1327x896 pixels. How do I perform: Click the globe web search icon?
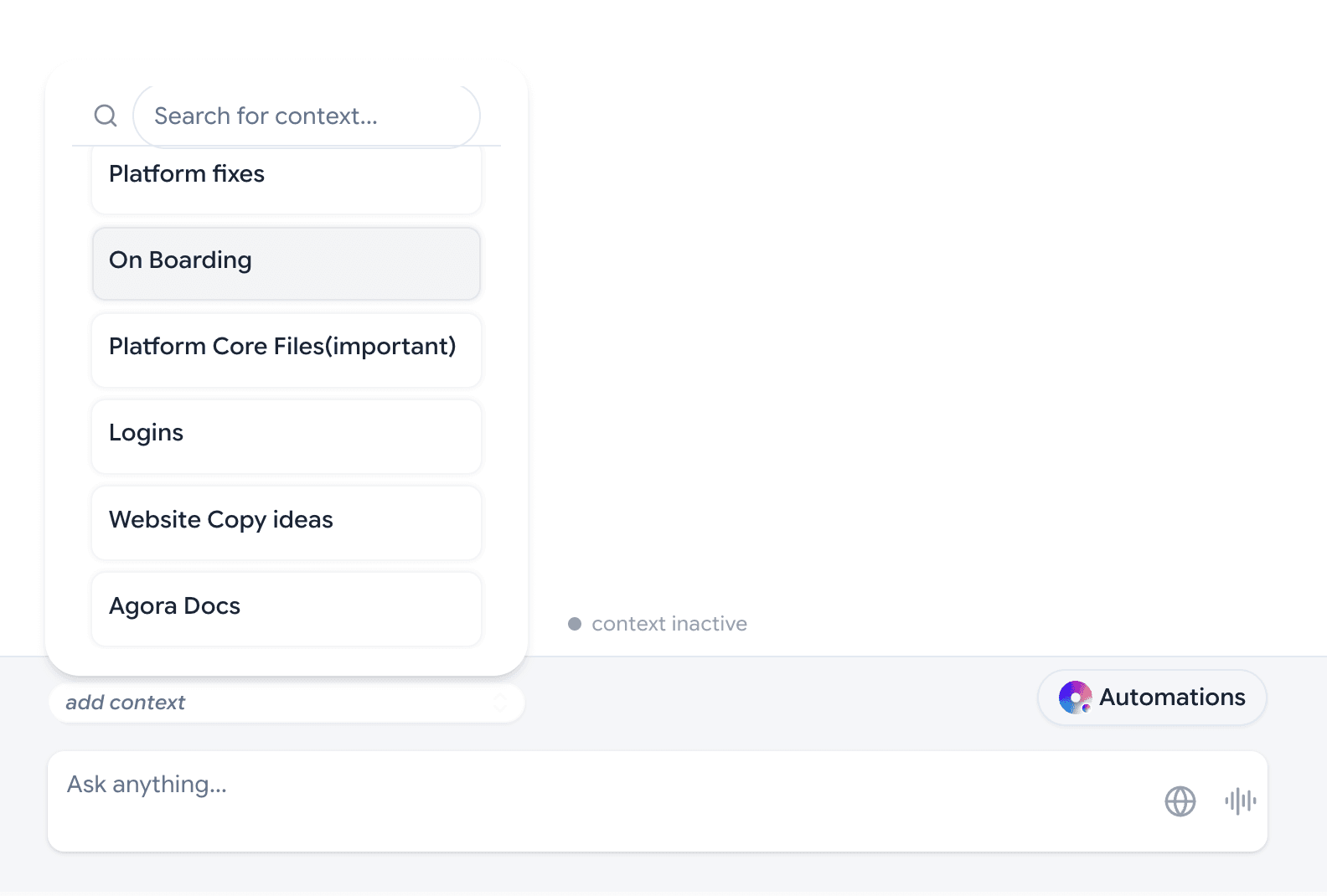1180,801
